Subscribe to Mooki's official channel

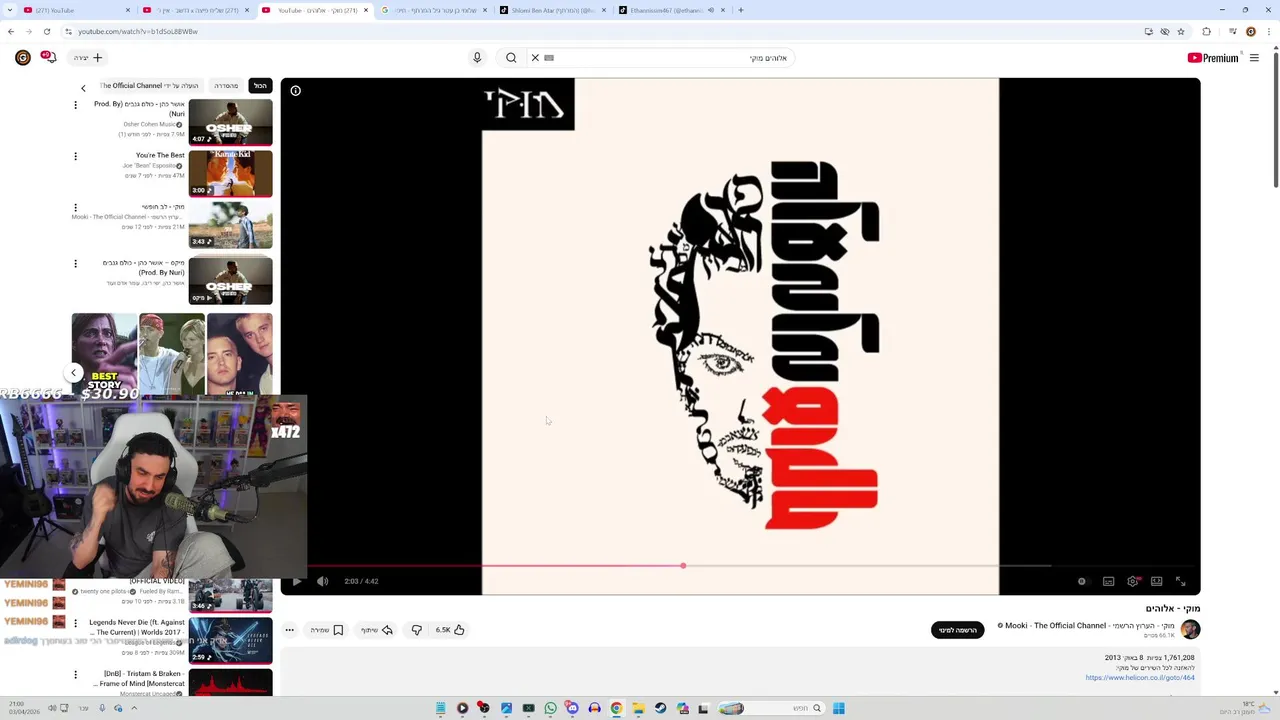pyautogui.click(x=957, y=630)
